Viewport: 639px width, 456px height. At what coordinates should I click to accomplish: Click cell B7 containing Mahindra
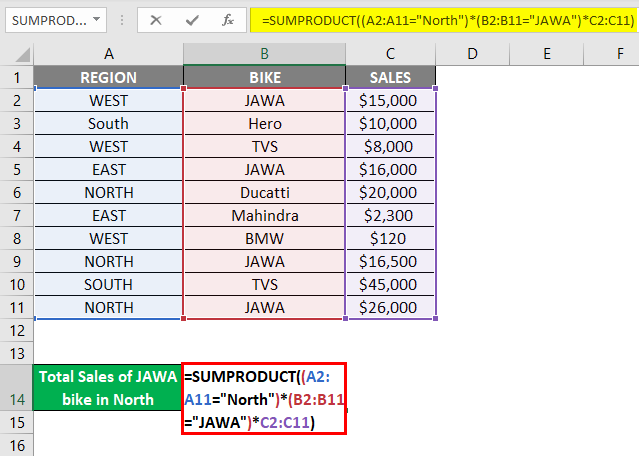pos(264,215)
